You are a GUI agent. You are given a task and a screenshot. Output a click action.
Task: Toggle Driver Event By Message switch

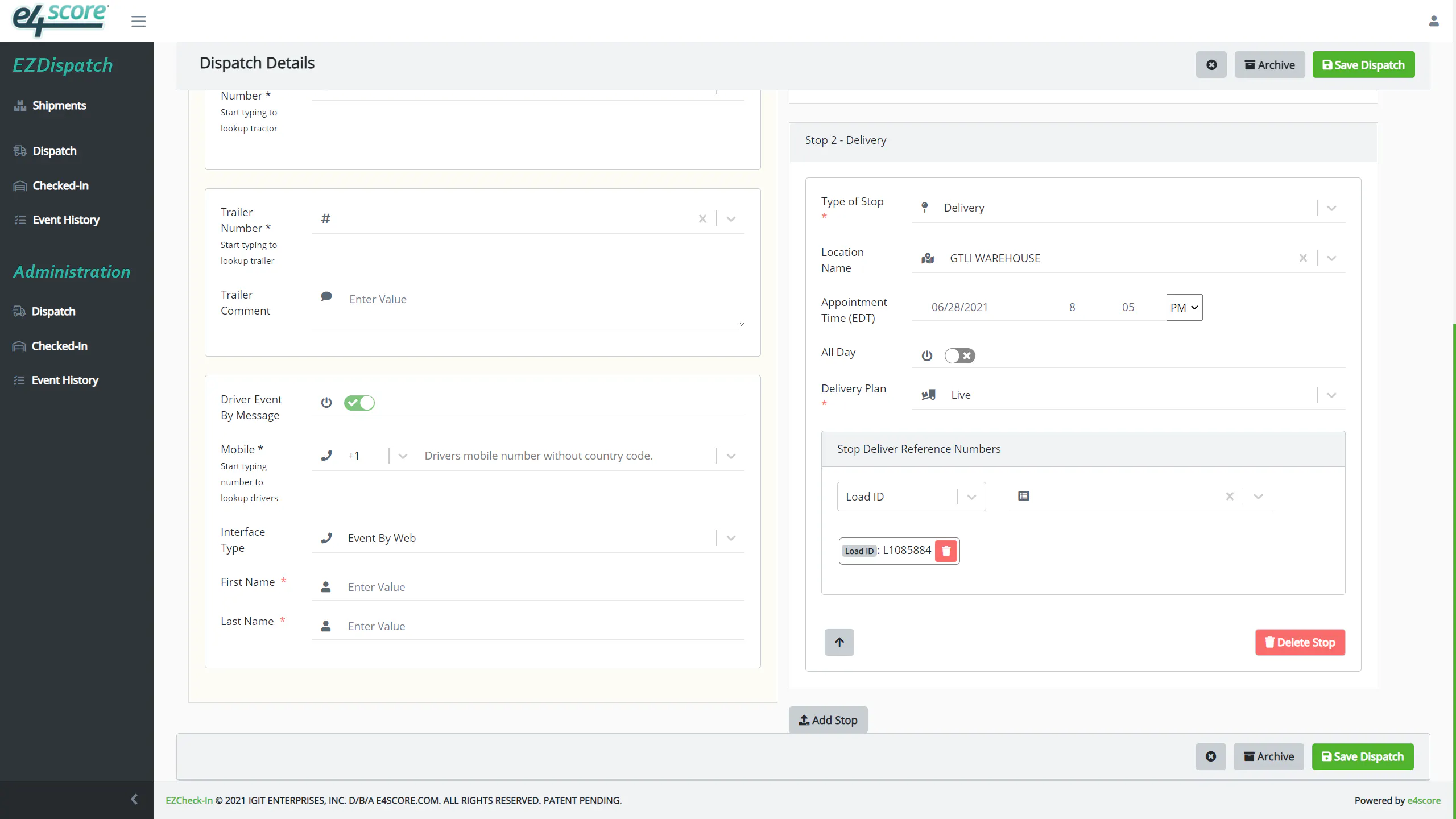(x=359, y=403)
